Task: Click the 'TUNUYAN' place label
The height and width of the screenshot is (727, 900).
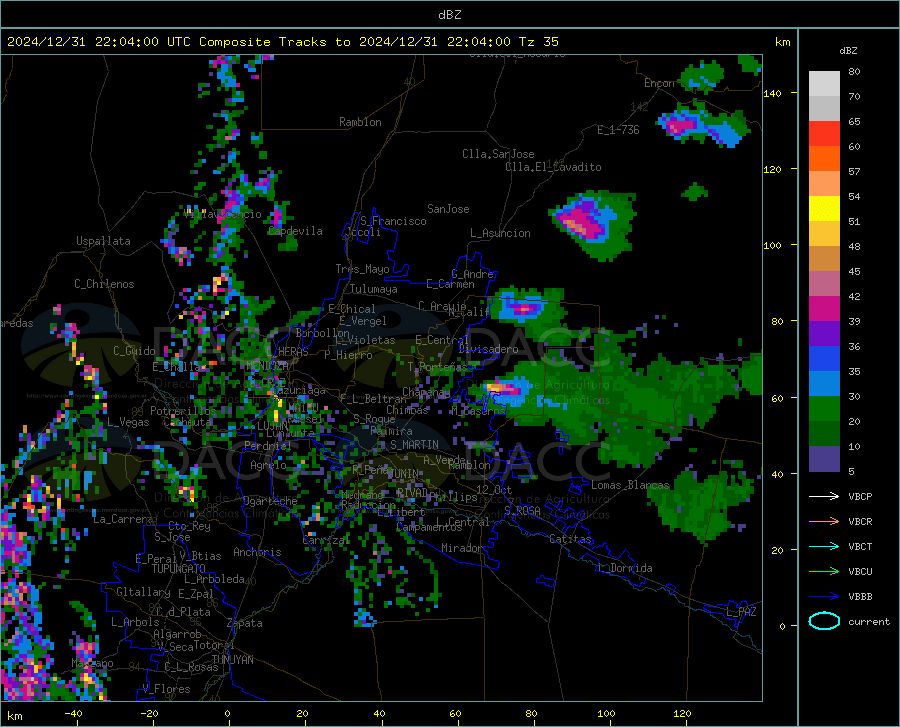Action: coord(232,660)
